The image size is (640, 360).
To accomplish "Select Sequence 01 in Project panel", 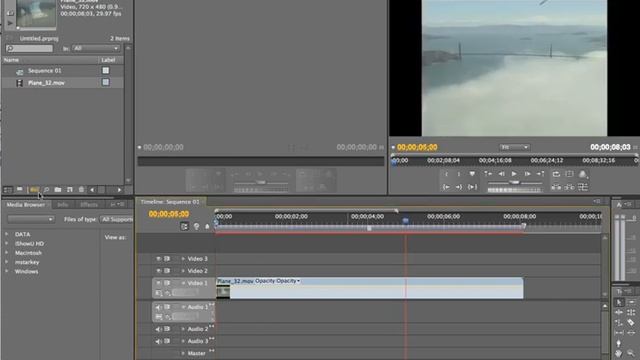I will click(x=44, y=71).
